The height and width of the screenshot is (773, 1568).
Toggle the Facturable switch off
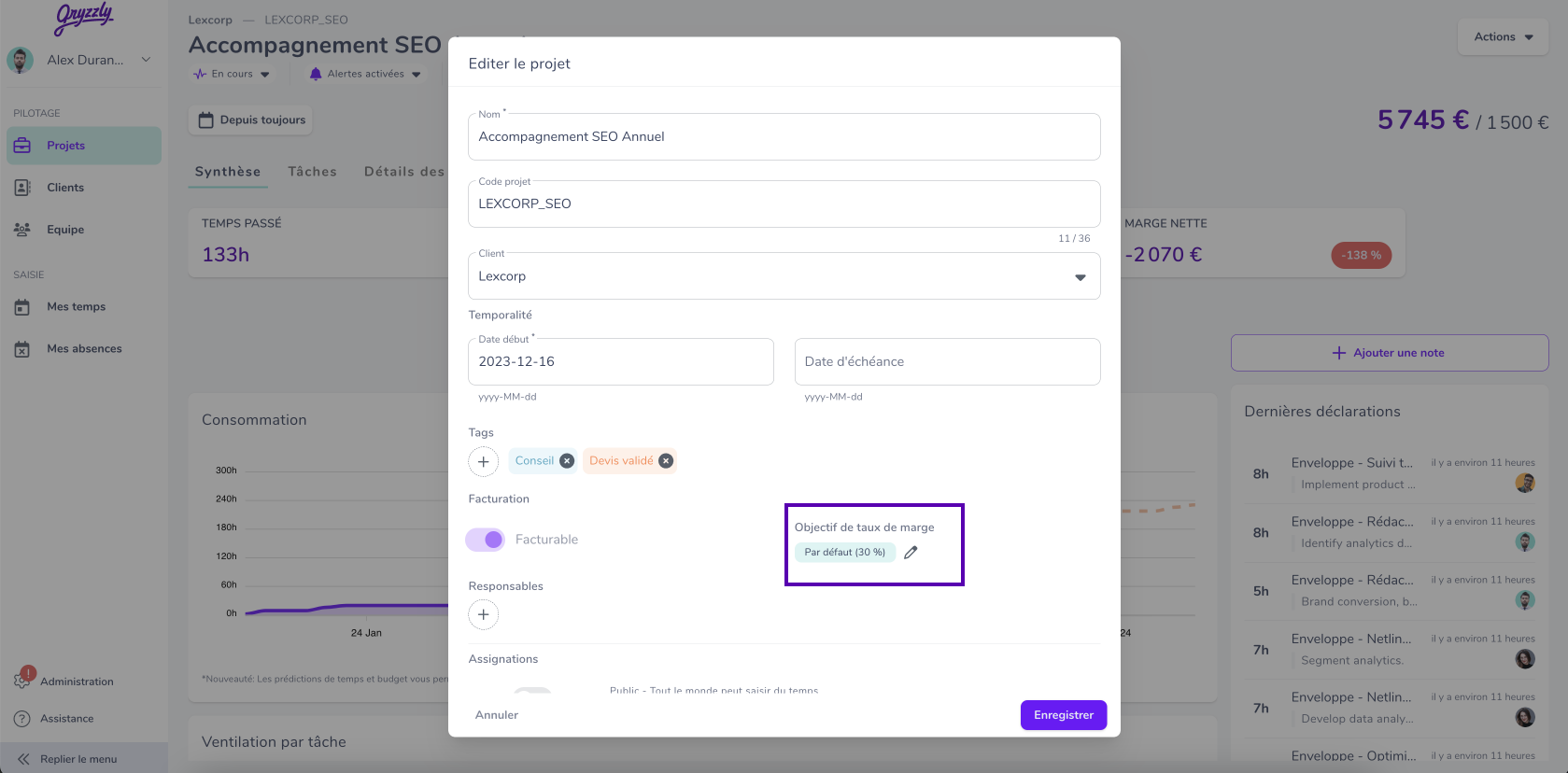coord(486,540)
